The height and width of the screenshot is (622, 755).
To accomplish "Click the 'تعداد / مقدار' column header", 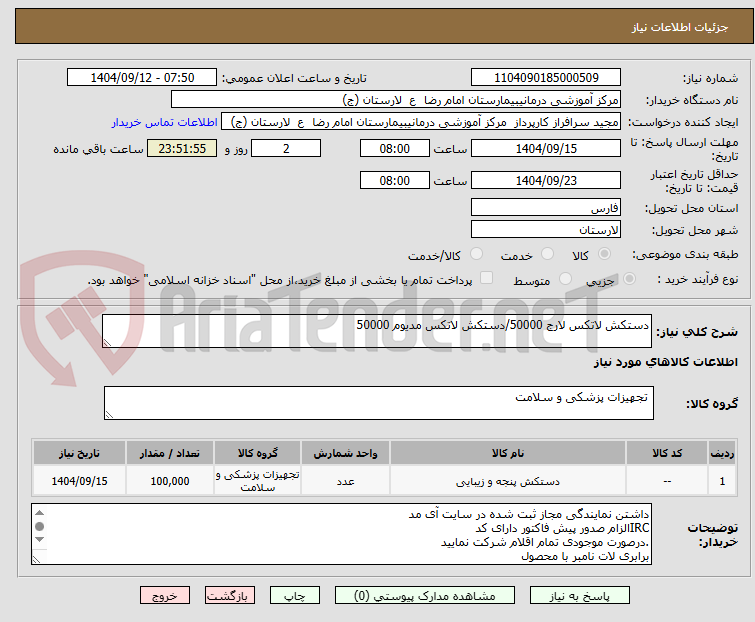I will 170,453.
